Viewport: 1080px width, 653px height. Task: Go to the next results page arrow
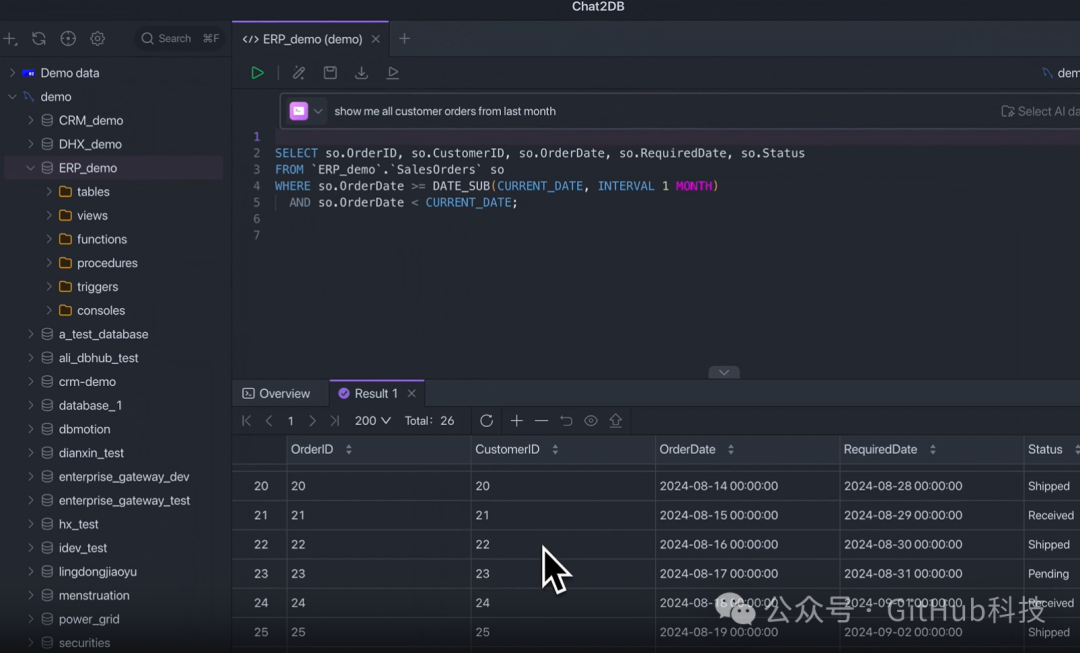(312, 421)
